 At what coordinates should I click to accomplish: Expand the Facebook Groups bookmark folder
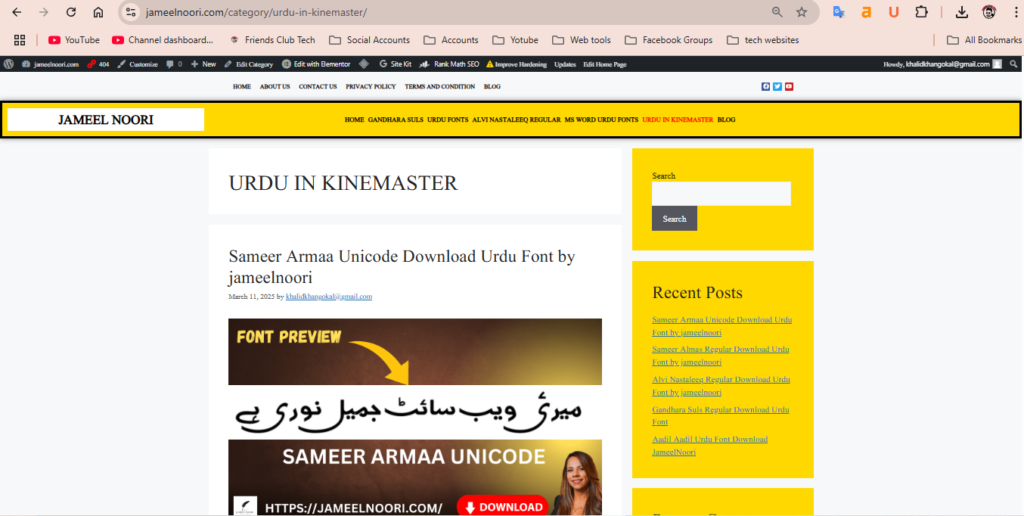pyautogui.click(x=668, y=40)
